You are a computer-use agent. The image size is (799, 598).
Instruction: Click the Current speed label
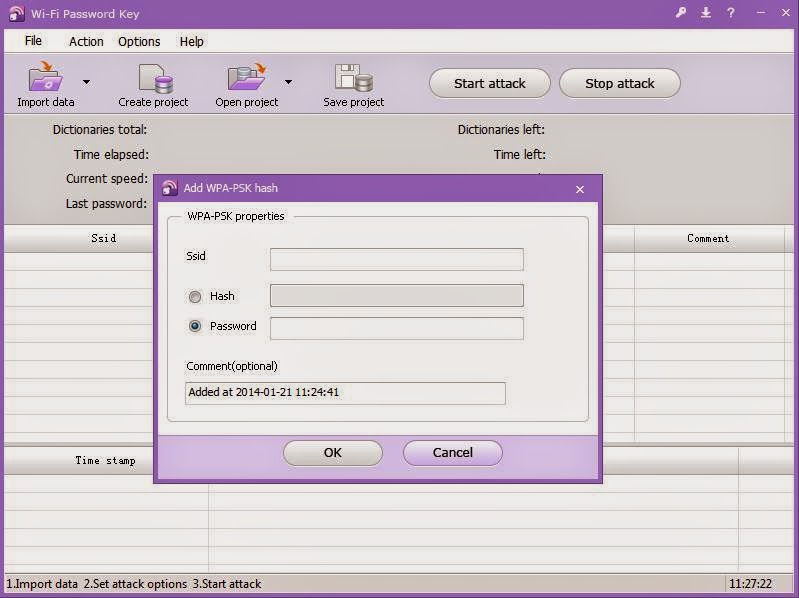pos(107,179)
